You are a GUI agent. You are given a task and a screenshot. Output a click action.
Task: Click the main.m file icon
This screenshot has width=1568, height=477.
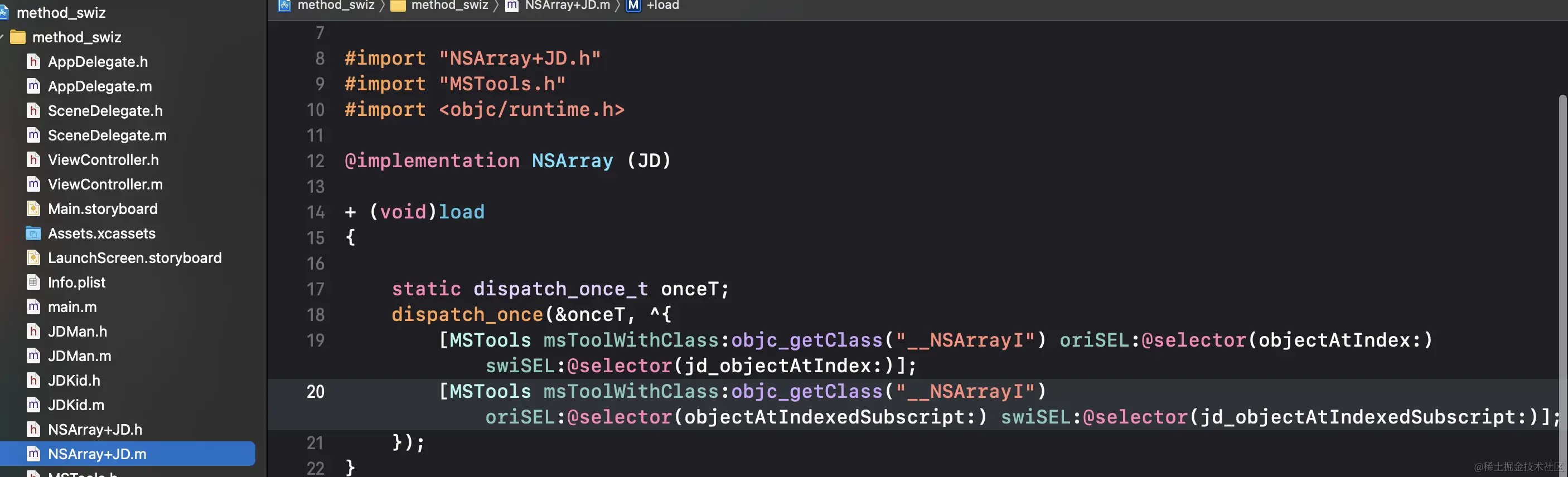coord(33,307)
